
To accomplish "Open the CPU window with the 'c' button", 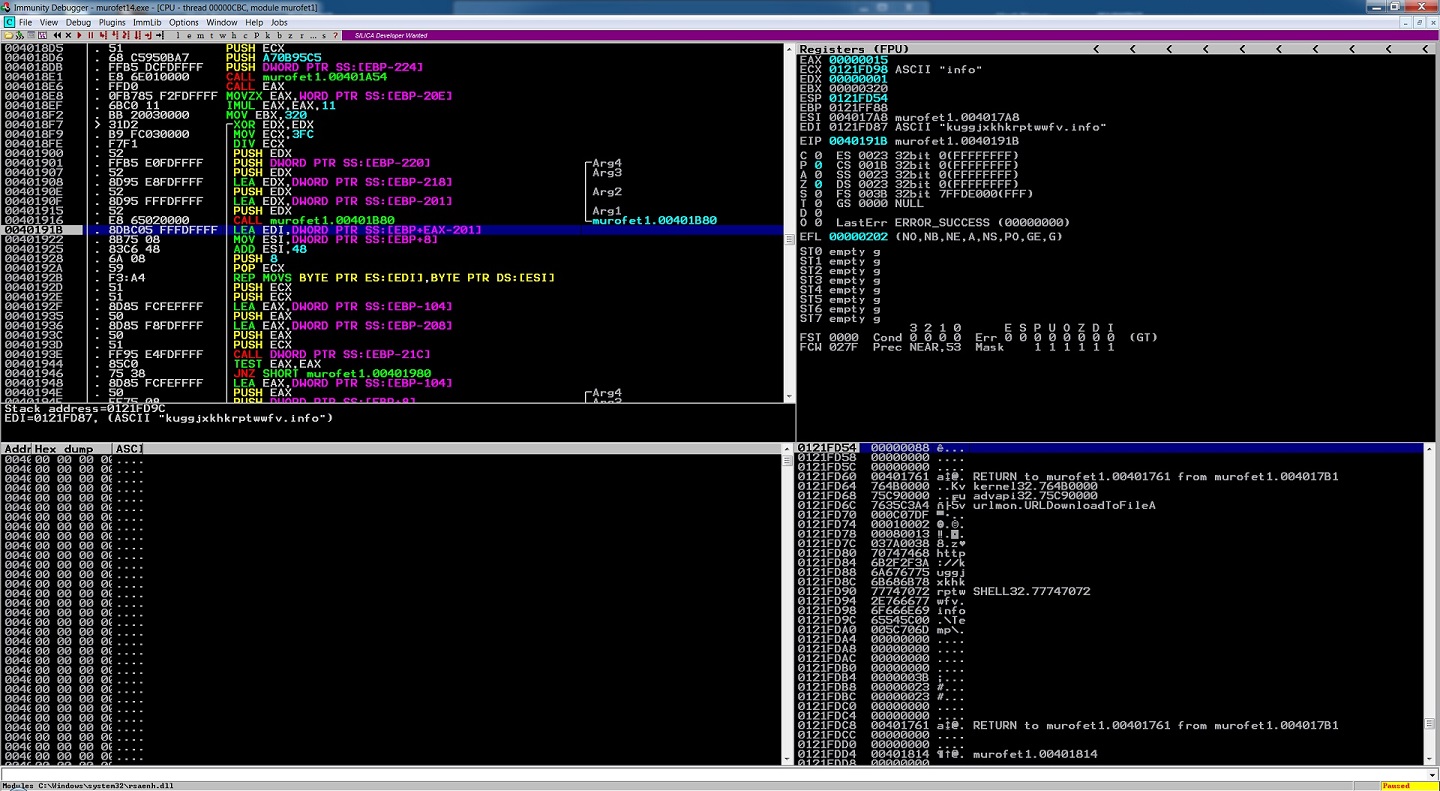I will coord(245,35).
